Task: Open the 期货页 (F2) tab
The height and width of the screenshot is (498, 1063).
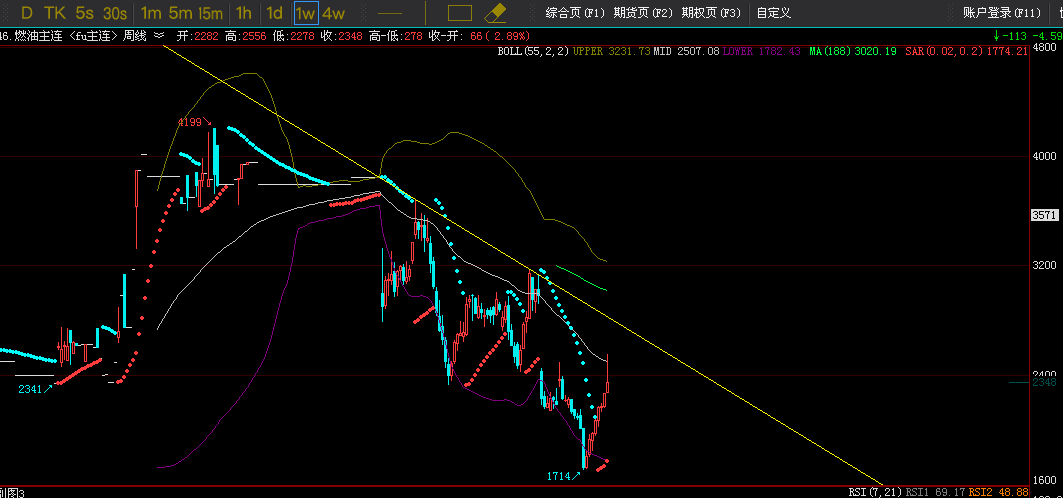Action: [x=643, y=13]
